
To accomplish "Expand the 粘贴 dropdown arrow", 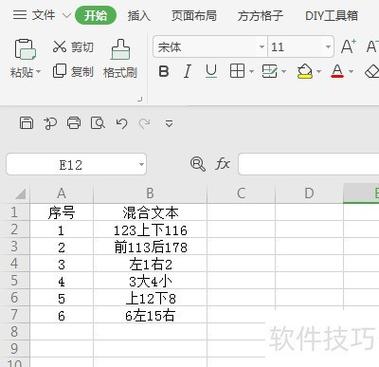I will (38, 71).
